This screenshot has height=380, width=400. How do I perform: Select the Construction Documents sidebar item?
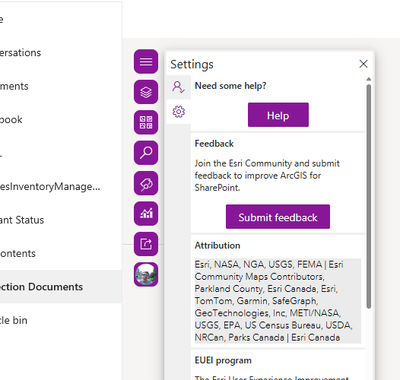tap(61, 287)
